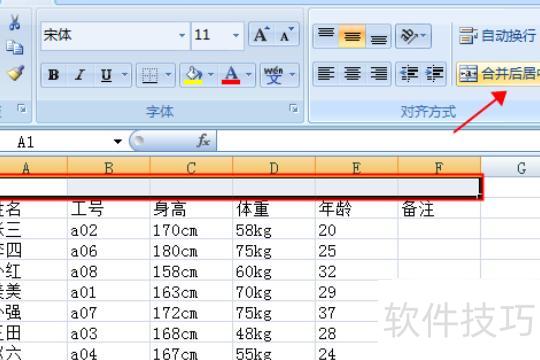Align text left
The height and width of the screenshot is (360, 540).
pyautogui.click(x=326, y=73)
